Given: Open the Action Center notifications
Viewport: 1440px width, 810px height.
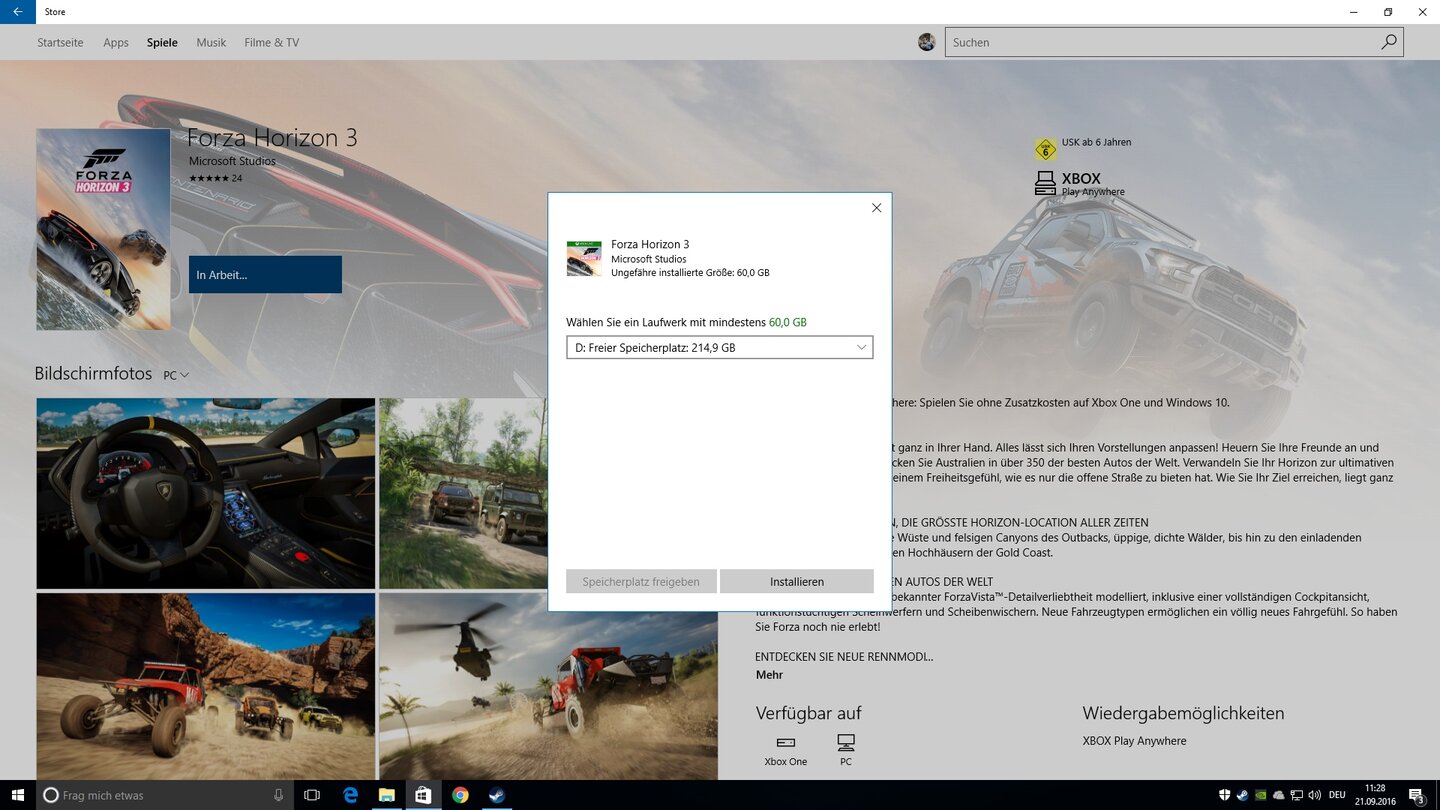Looking at the screenshot, I should (1417, 795).
